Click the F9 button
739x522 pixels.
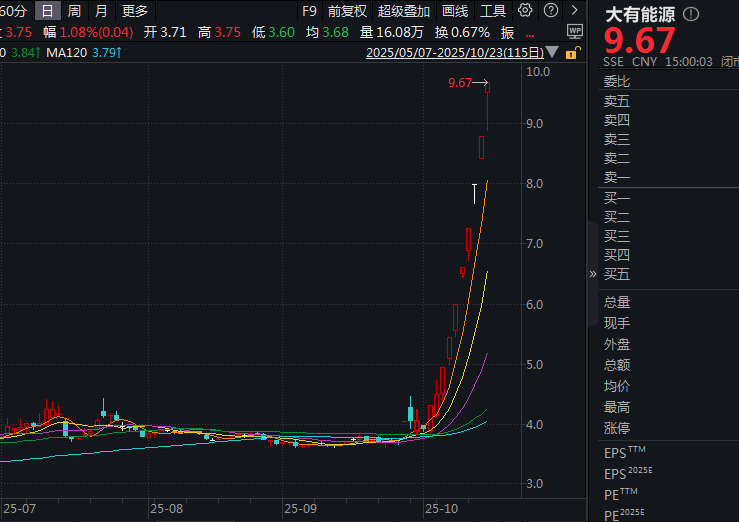coord(309,11)
